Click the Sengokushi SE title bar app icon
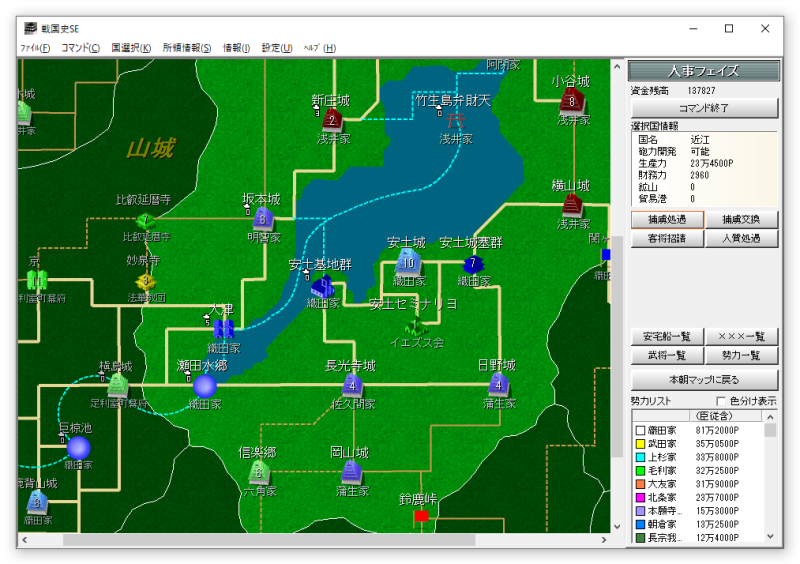This screenshot has width=800, height=564. (x=31, y=28)
